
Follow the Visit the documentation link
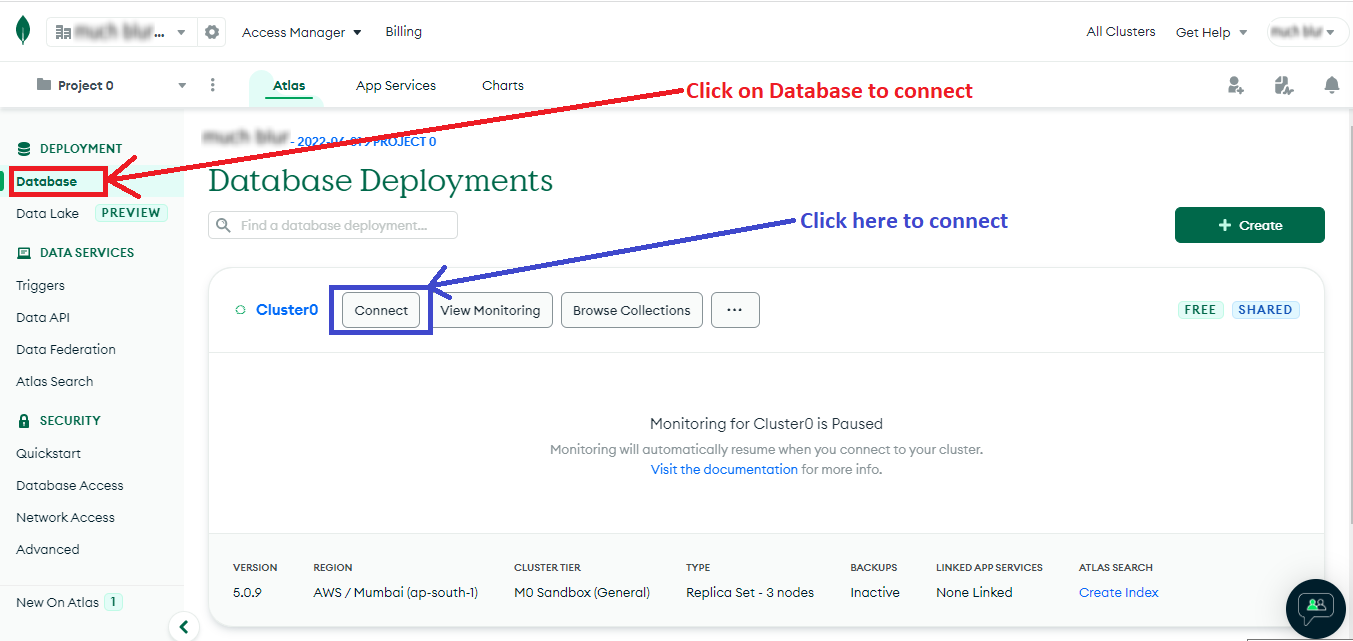(x=724, y=469)
